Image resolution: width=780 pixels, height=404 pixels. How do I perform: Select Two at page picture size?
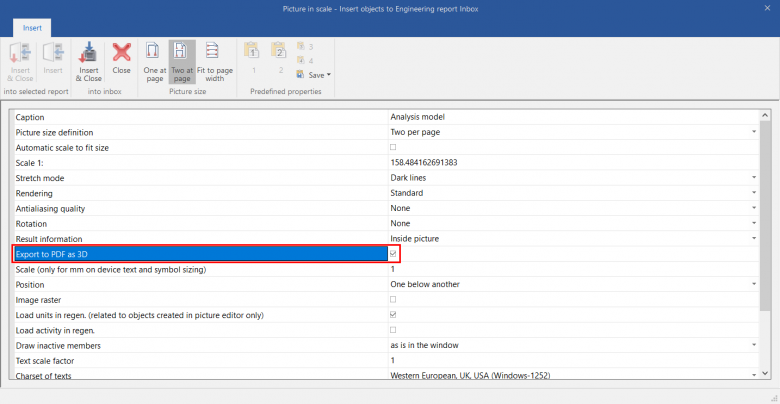coord(182,62)
